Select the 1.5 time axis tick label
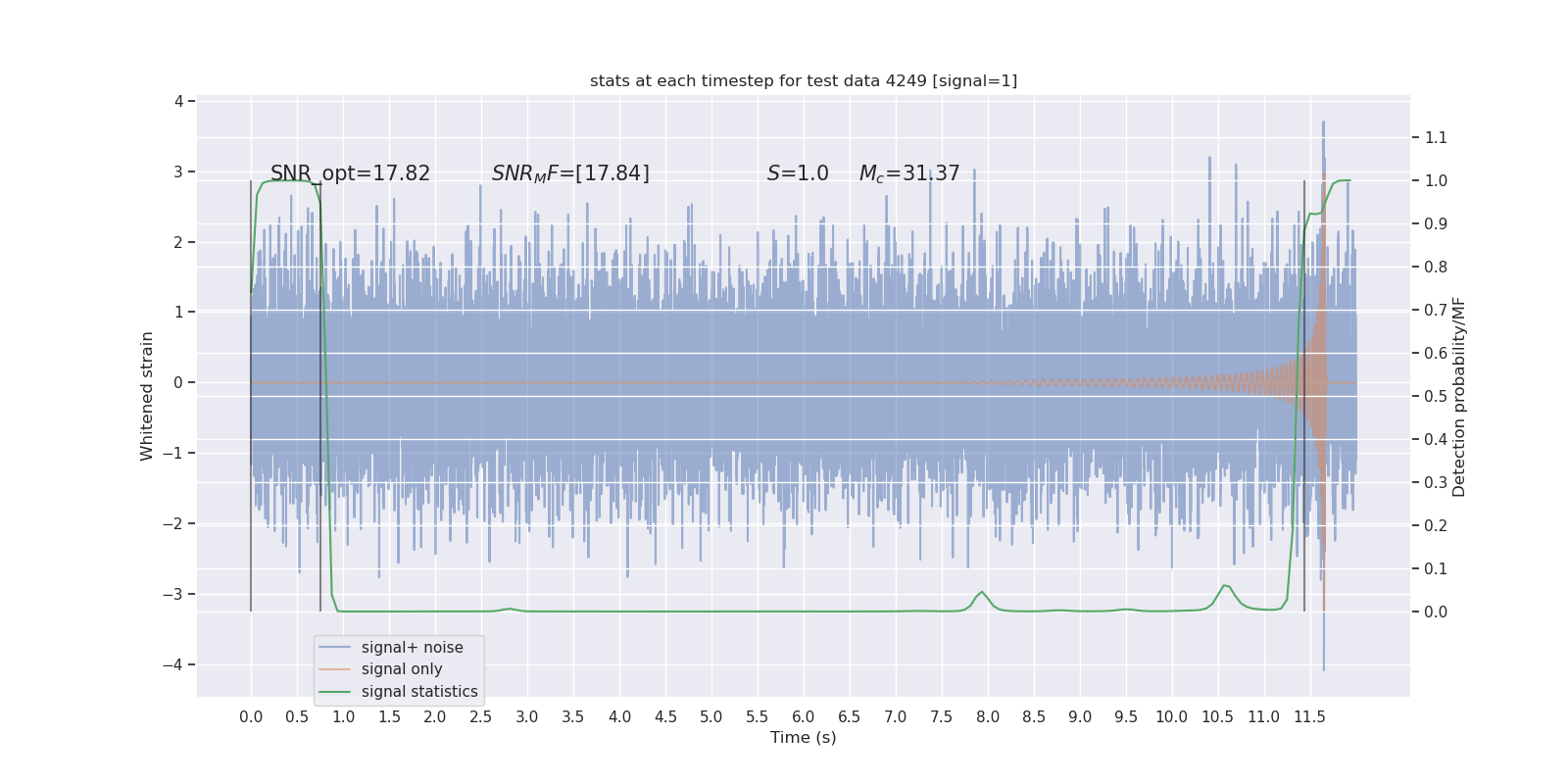The image size is (1568, 784). (389, 716)
